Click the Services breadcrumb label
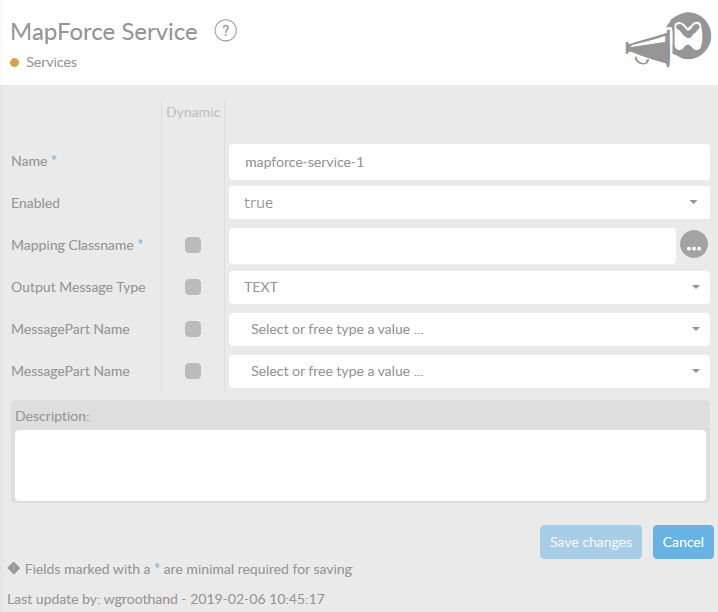Screen dimensions: 718x612 pyautogui.click(x=51, y=62)
